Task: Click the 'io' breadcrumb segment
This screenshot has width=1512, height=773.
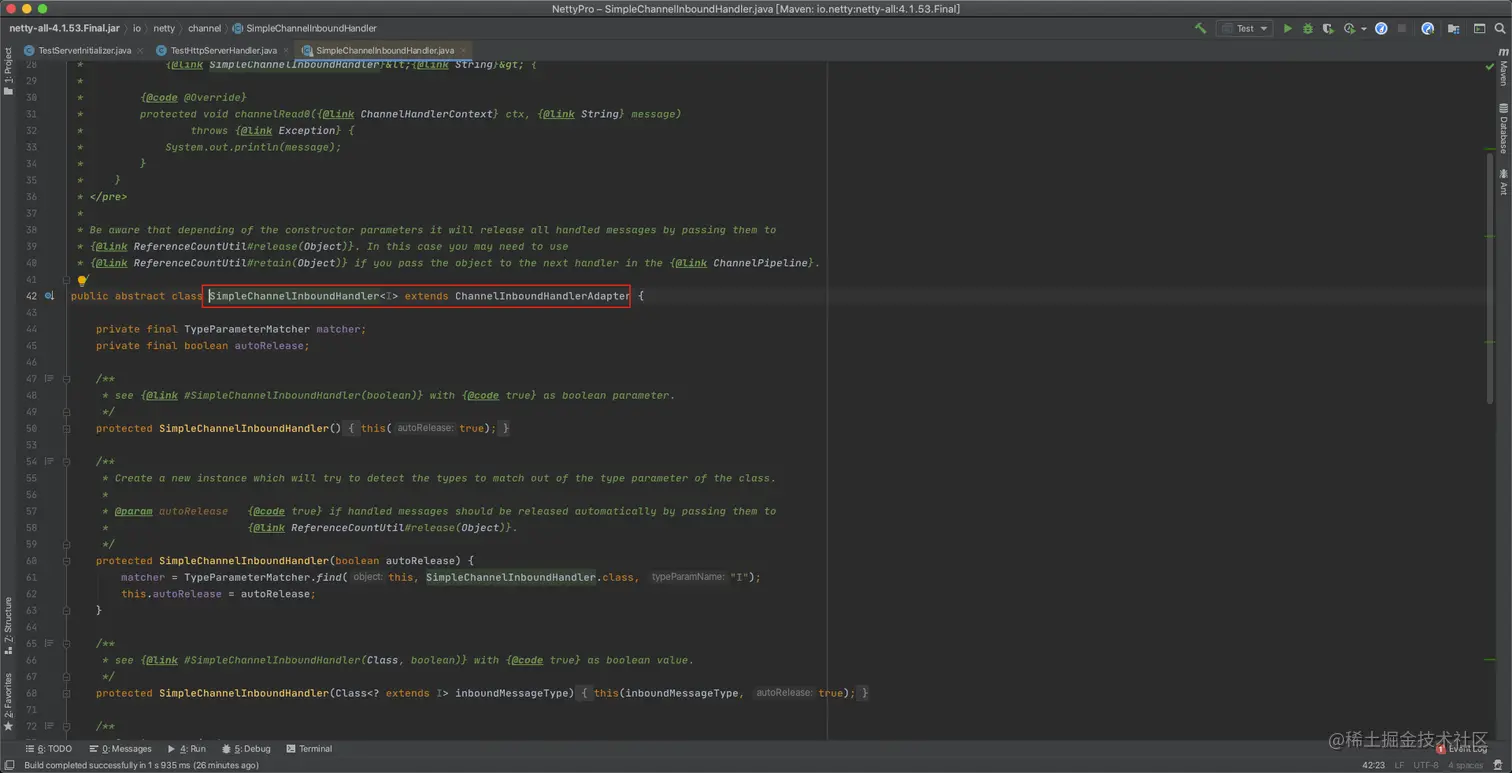Action: tap(137, 28)
